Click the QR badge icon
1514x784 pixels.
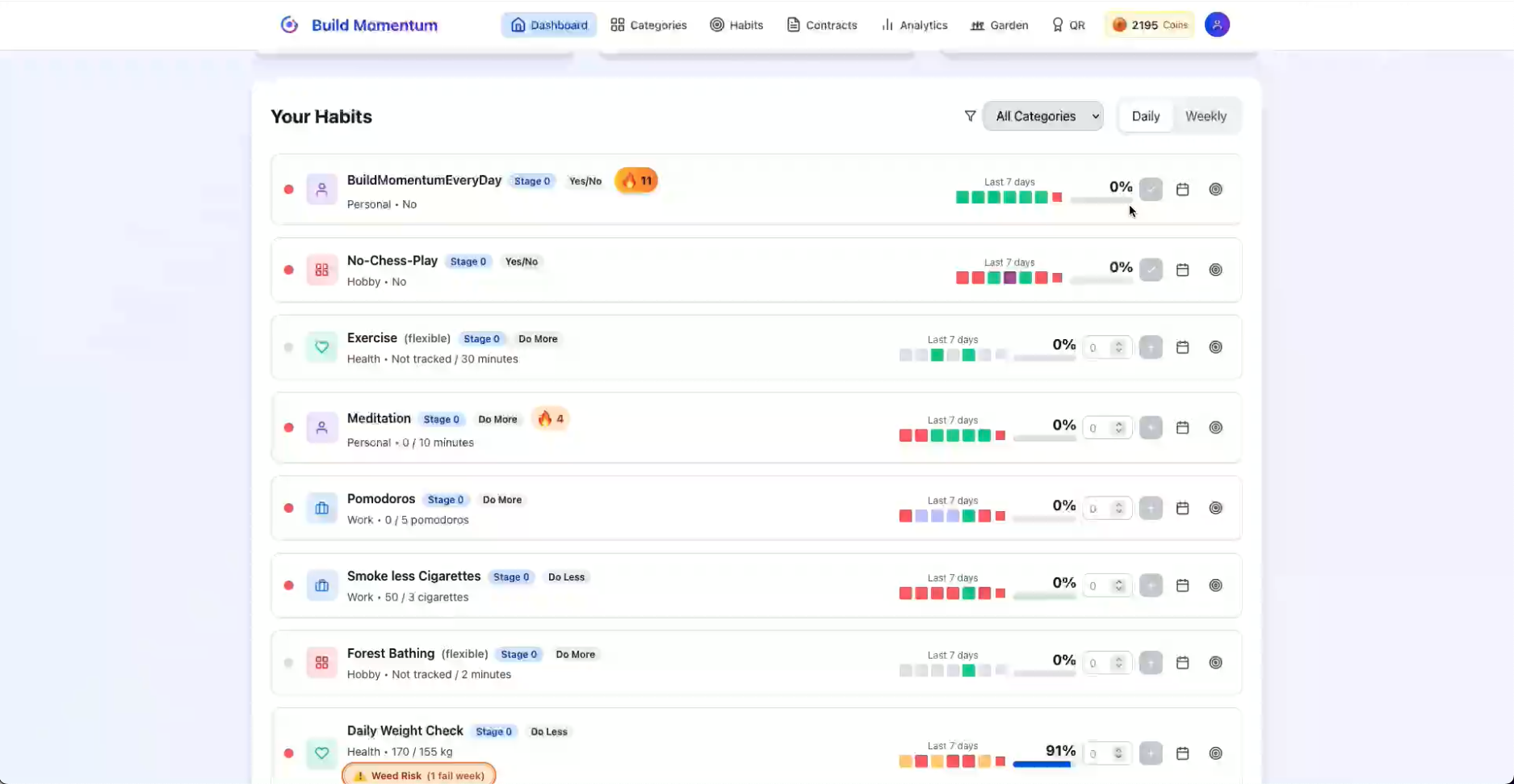(1057, 25)
